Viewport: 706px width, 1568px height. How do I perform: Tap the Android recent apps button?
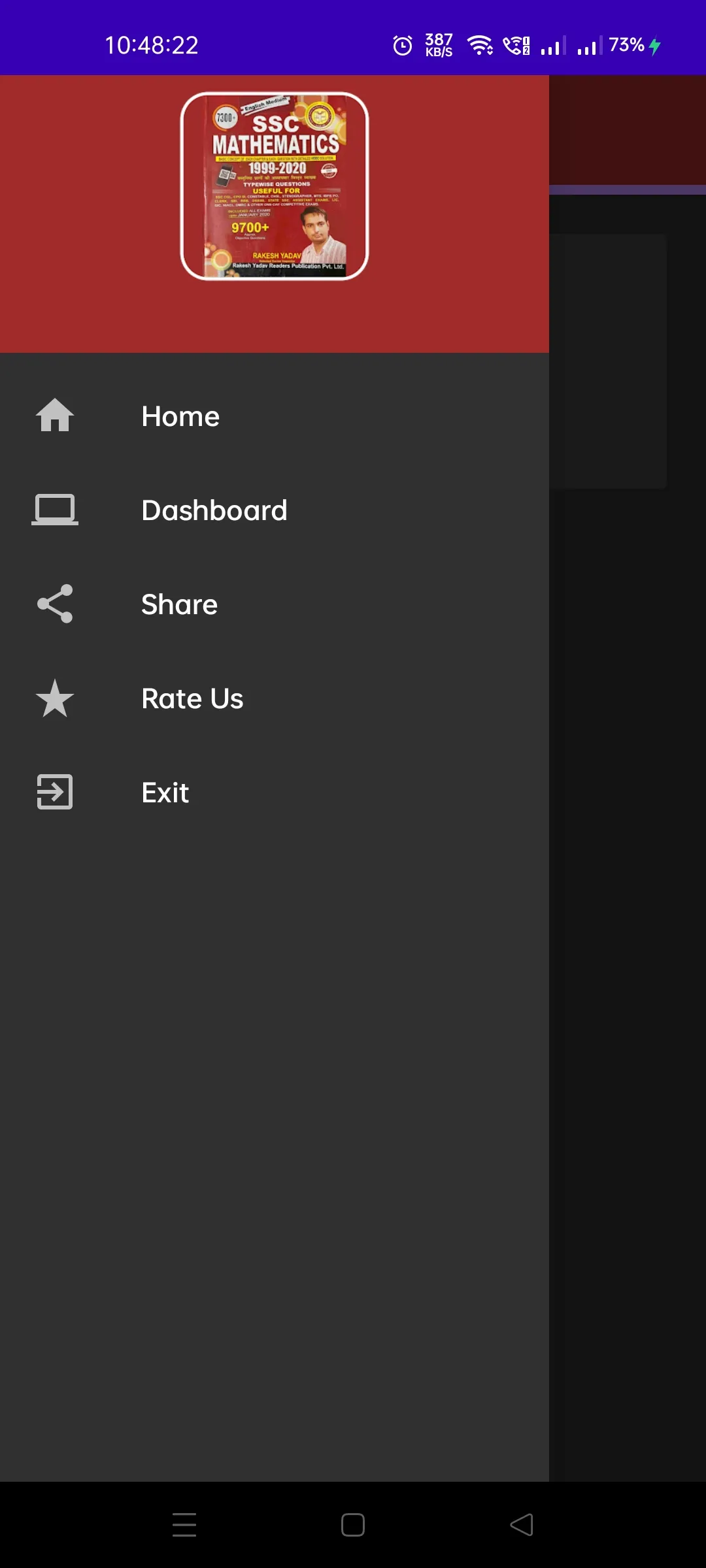[x=184, y=1525]
